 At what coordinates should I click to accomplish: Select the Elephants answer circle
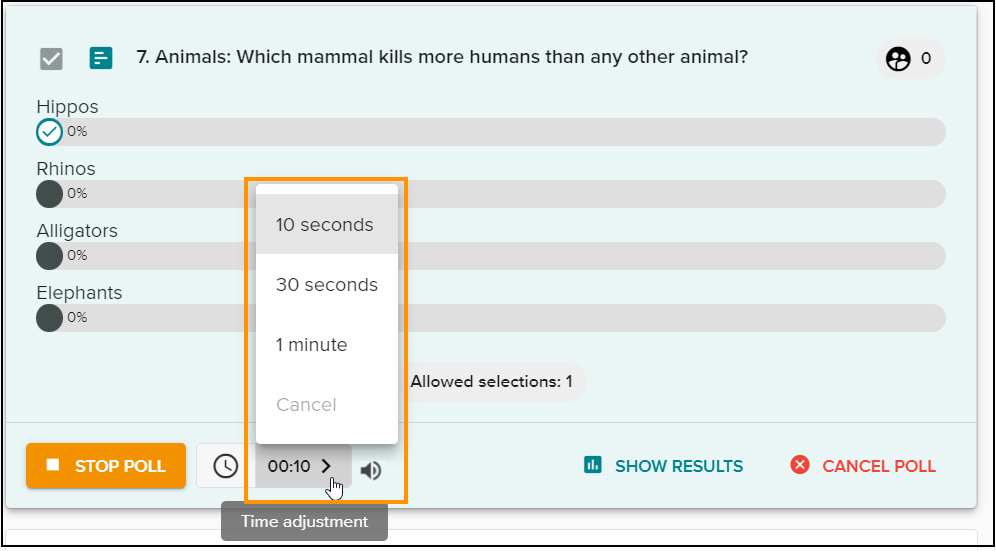[49, 318]
